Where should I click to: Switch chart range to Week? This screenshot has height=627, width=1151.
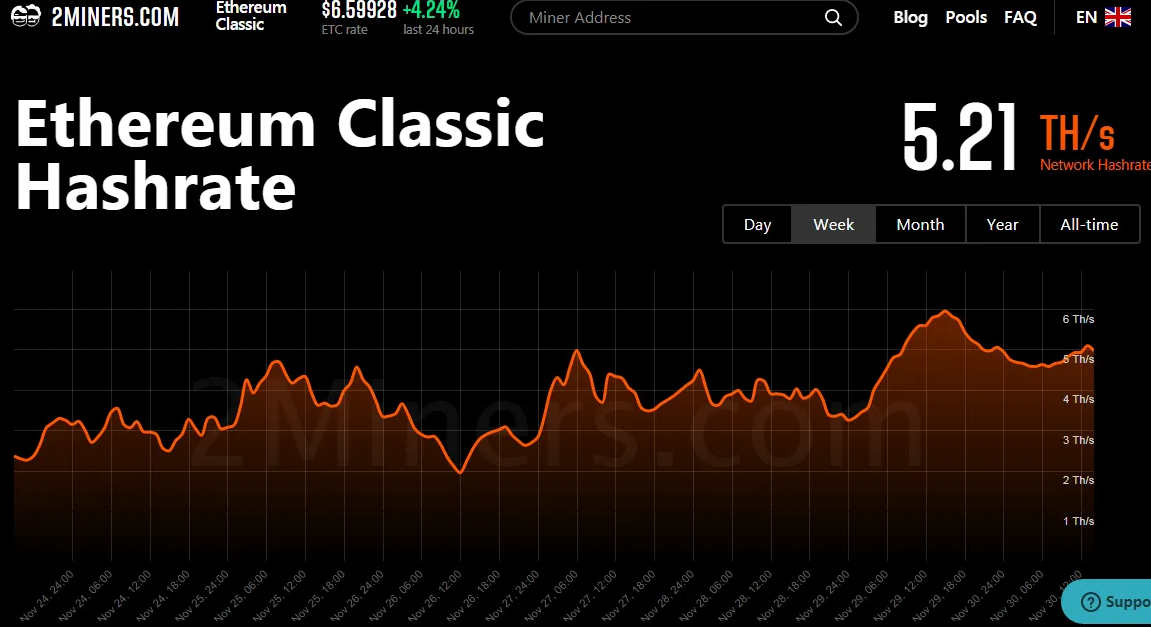click(833, 225)
